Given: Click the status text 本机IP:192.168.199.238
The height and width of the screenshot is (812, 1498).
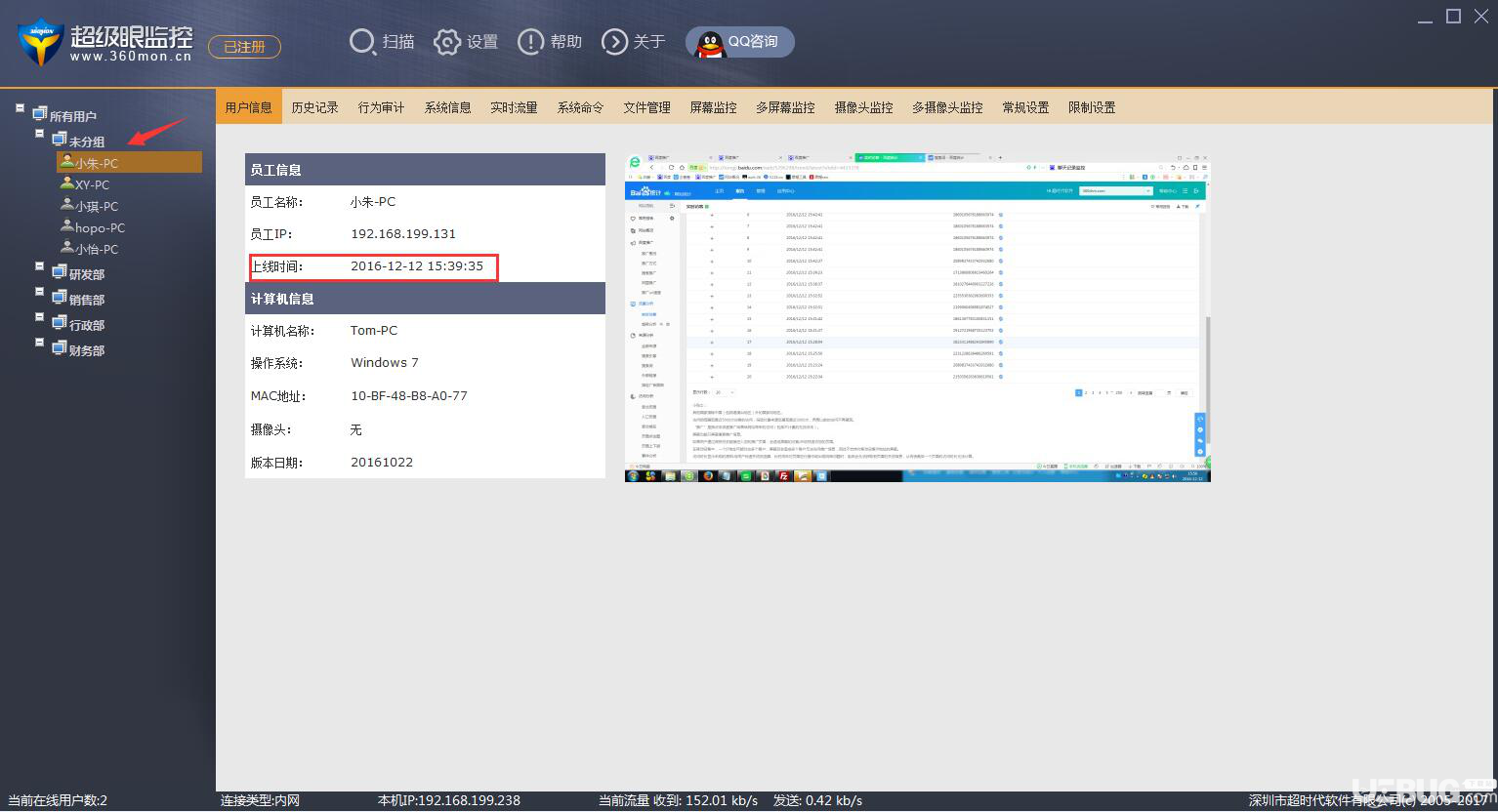Looking at the screenshot, I should 449,800.
